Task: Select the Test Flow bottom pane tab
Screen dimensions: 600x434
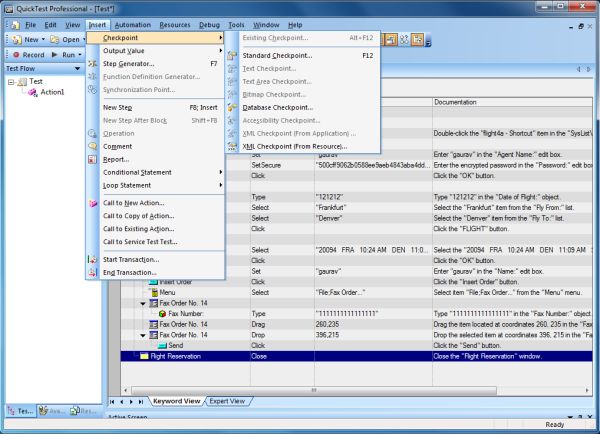Action: pos(21,411)
